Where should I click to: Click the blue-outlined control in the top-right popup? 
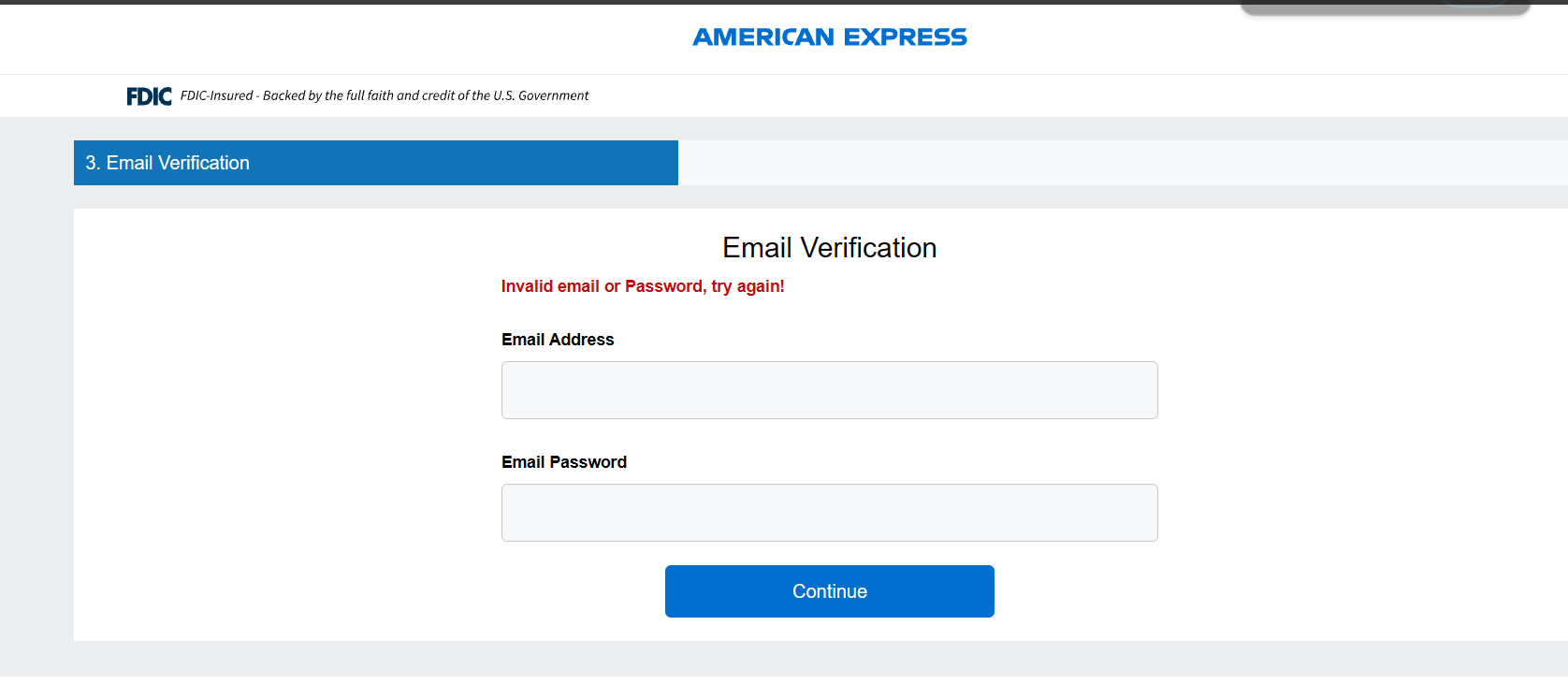tap(1474, 3)
